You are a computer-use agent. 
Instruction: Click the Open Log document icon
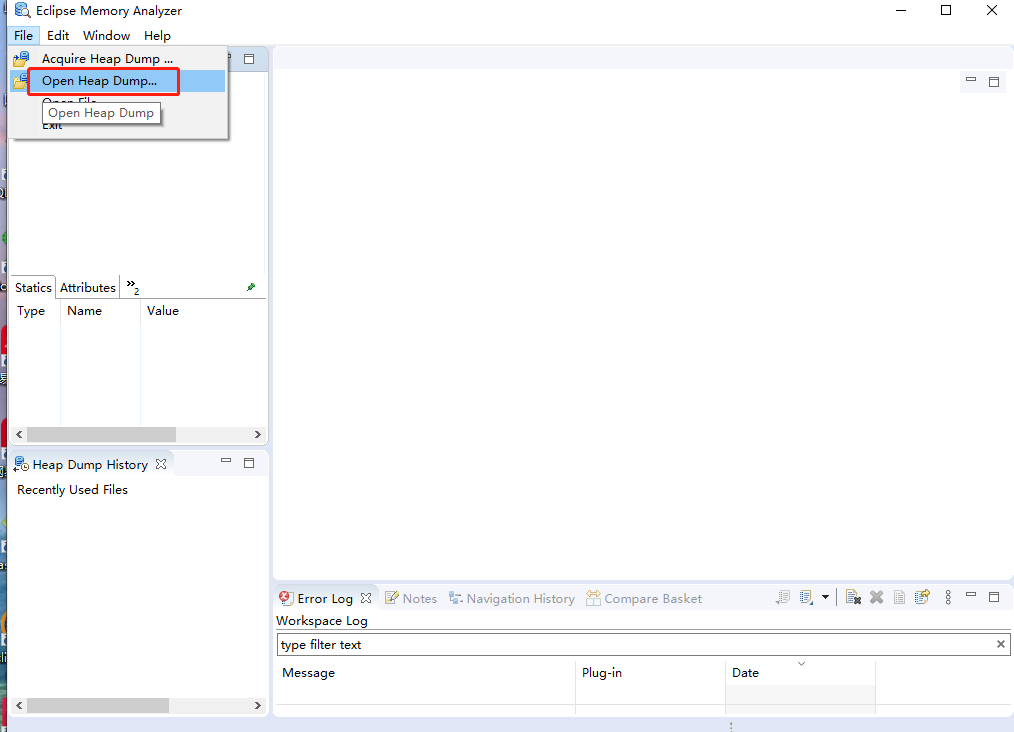899,597
